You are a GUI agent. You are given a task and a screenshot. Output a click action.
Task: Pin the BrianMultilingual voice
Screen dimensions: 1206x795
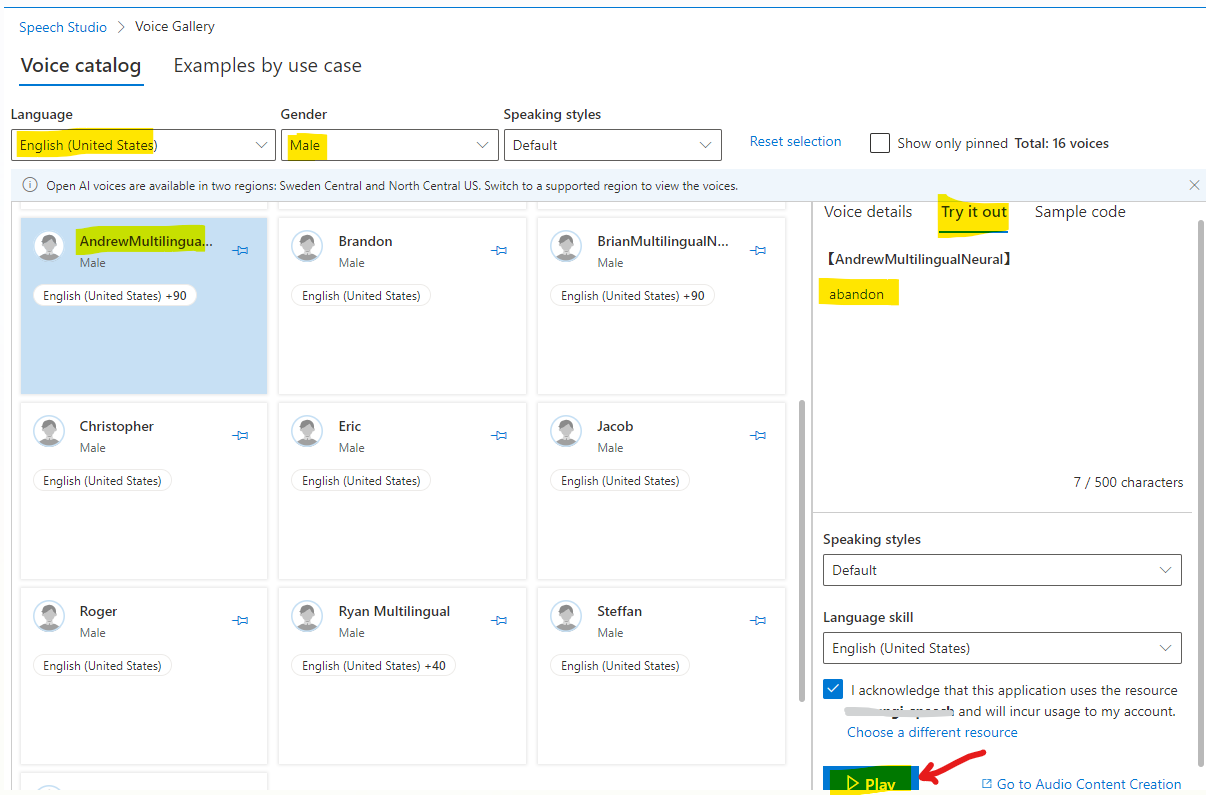click(x=758, y=250)
